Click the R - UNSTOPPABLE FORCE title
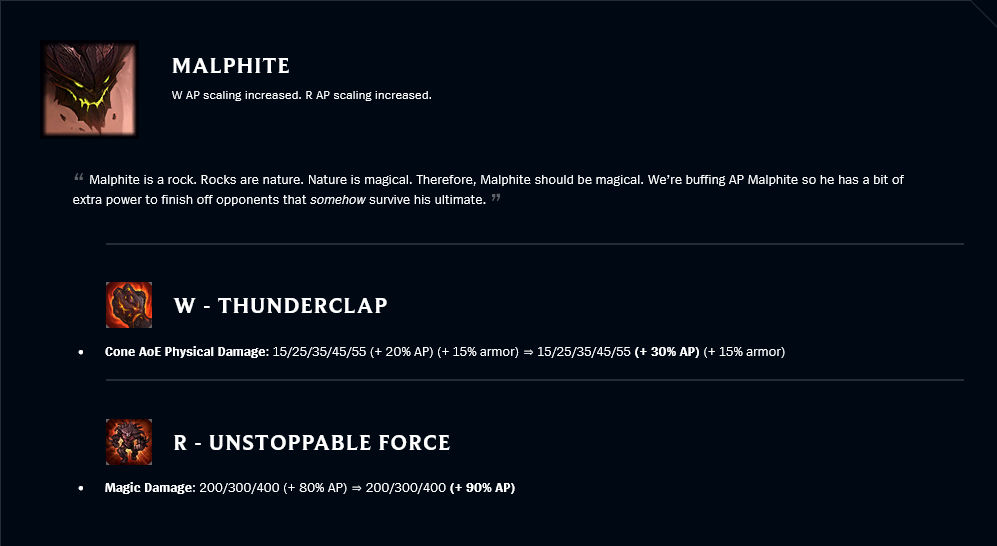 (x=312, y=442)
